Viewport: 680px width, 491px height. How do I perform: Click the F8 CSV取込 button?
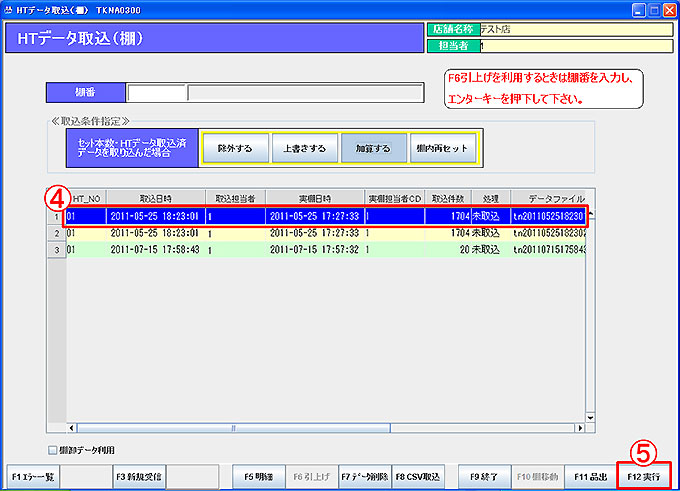coord(418,474)
